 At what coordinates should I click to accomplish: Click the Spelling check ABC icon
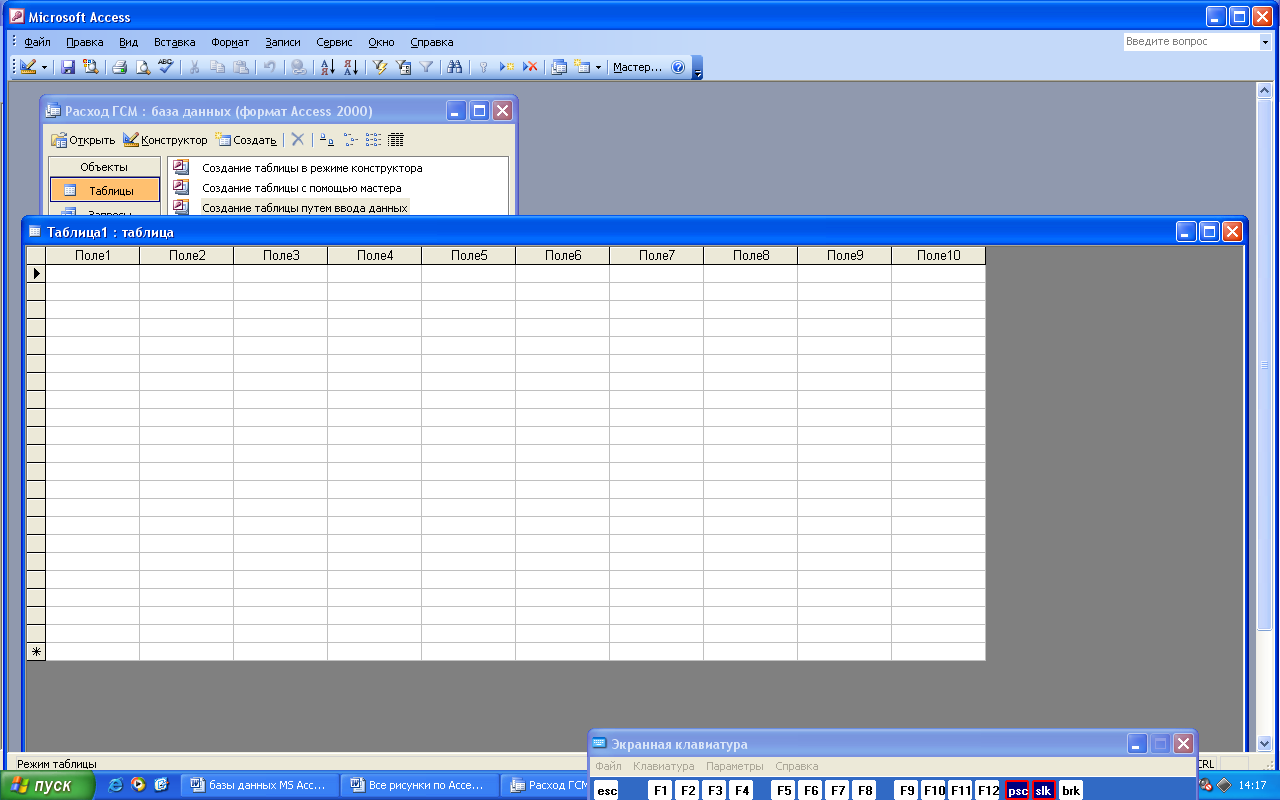click(165, 67)
